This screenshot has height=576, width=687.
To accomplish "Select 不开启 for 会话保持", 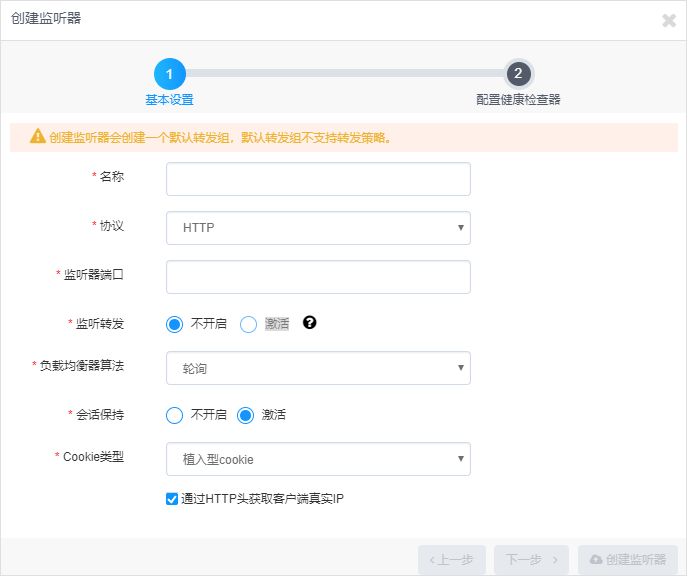I will tap(175, 415).
